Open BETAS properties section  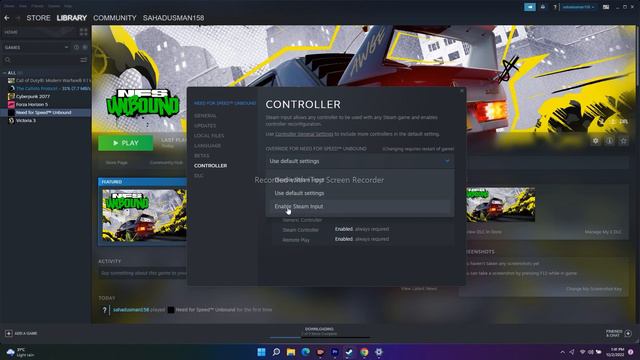point(202,156)
